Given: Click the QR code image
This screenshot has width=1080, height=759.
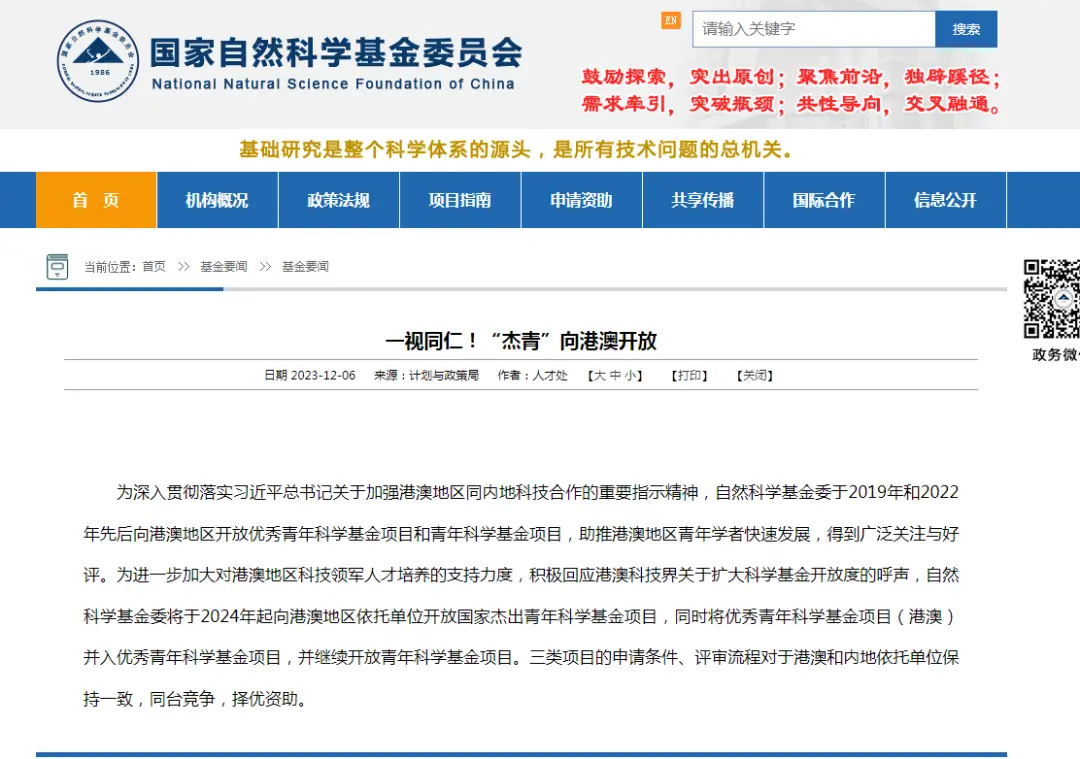Looking at the screenshot, I should pos(1052,299).
